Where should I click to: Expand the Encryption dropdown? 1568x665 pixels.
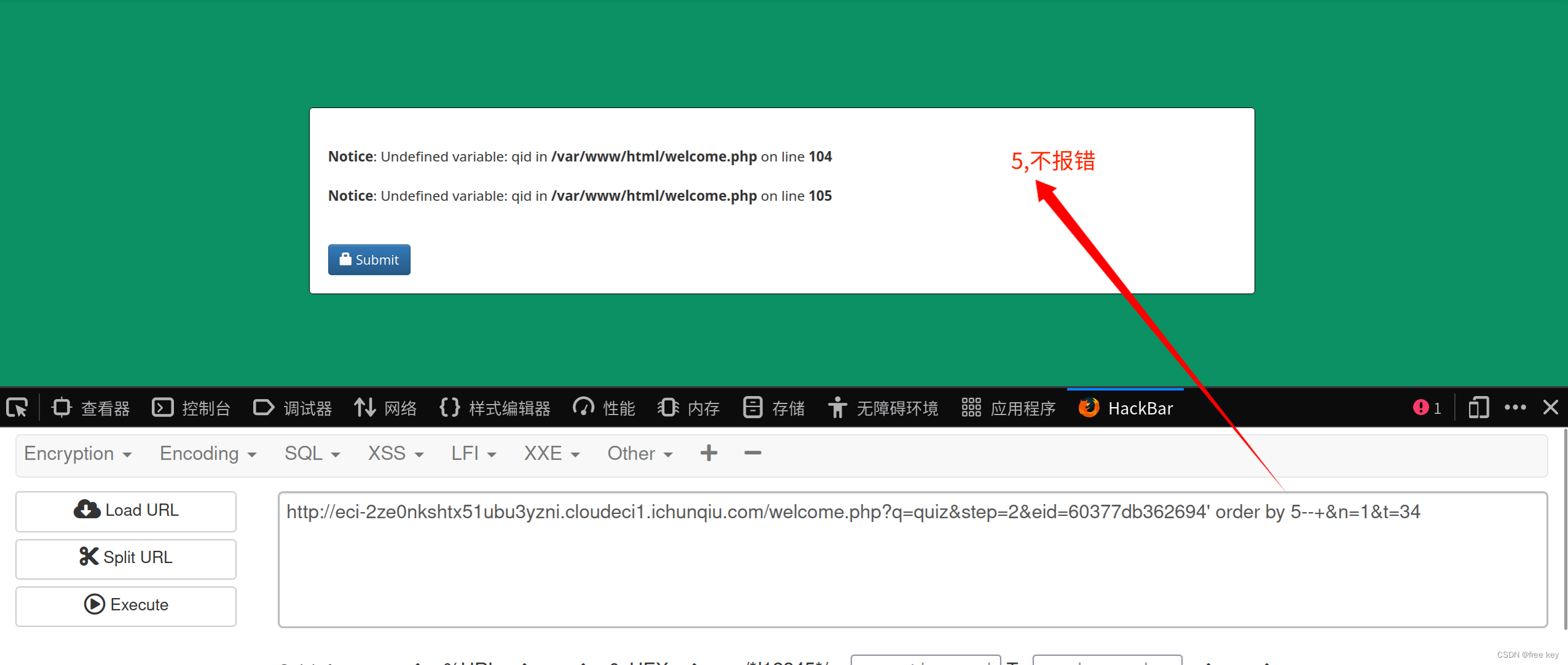click(77, 454)
